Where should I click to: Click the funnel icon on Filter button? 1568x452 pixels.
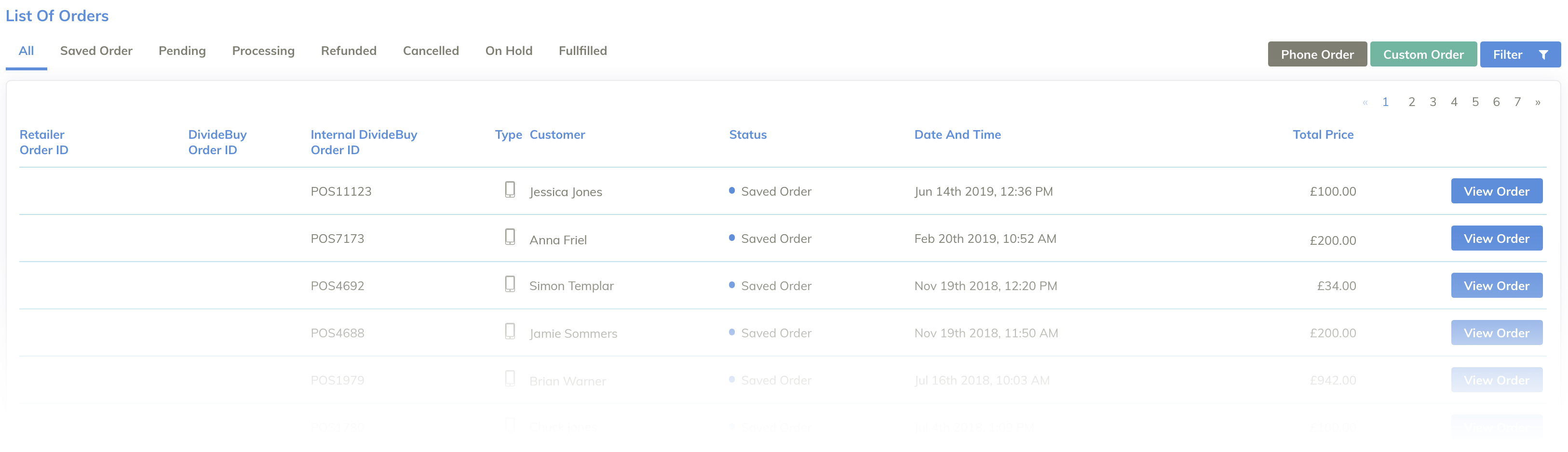pos(1543,55)
